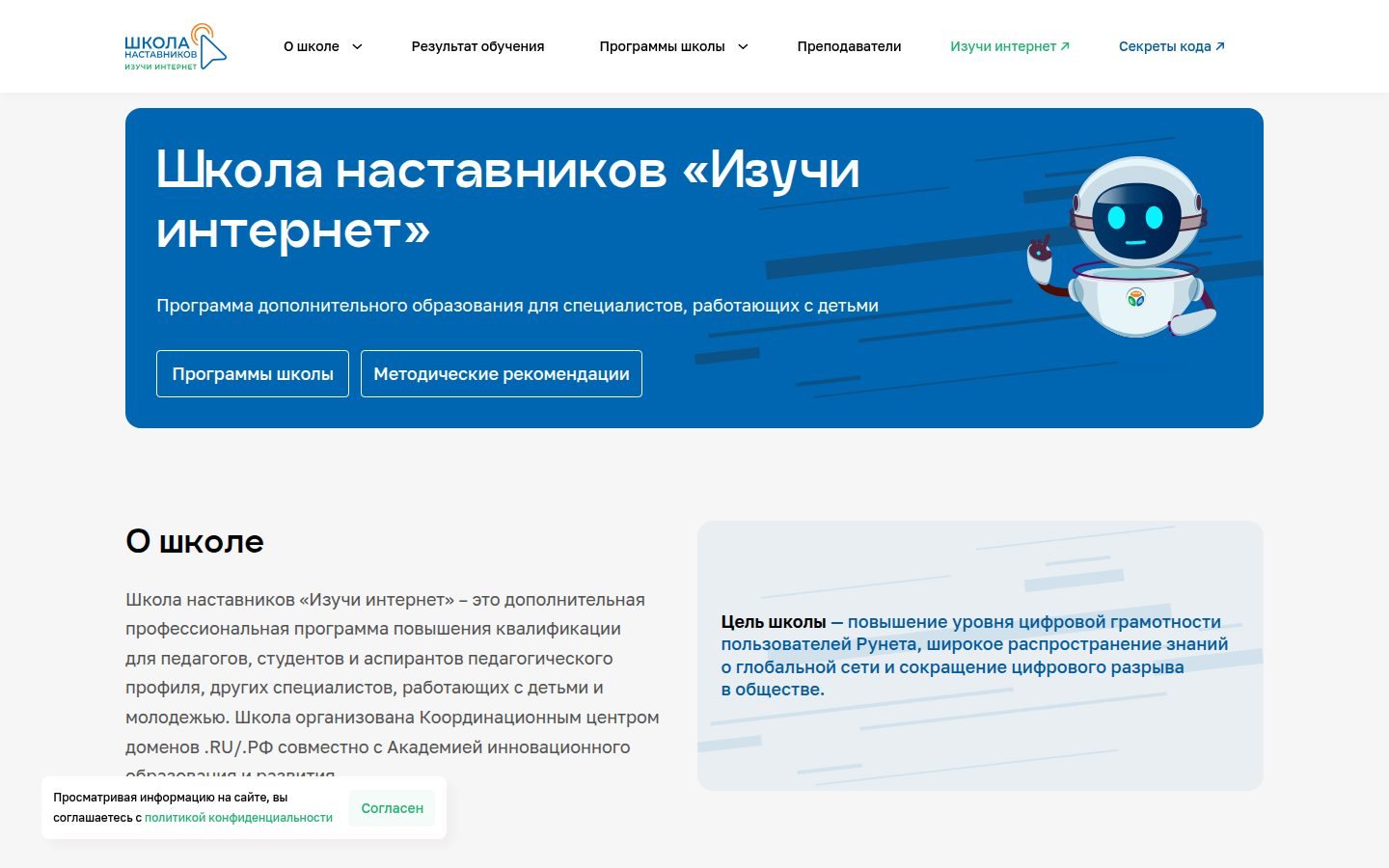This screenshot has height=868, width=1389.
Task: Follow the Изучи интернет external link
Action: pyautogui.click(x=1009, y=46)
